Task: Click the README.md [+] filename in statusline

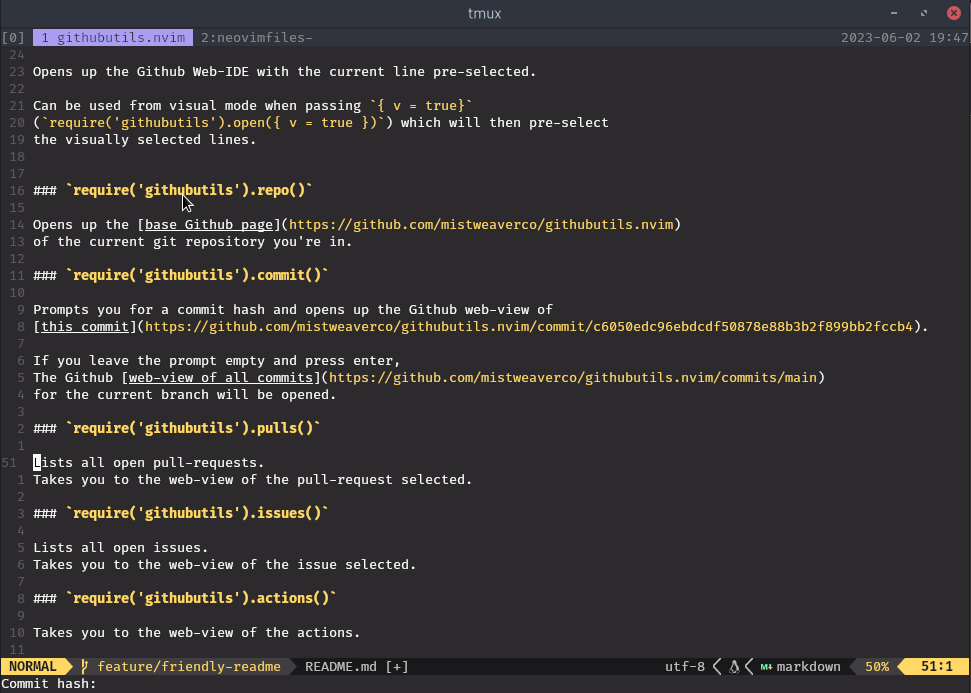Action: click(357, 666)
